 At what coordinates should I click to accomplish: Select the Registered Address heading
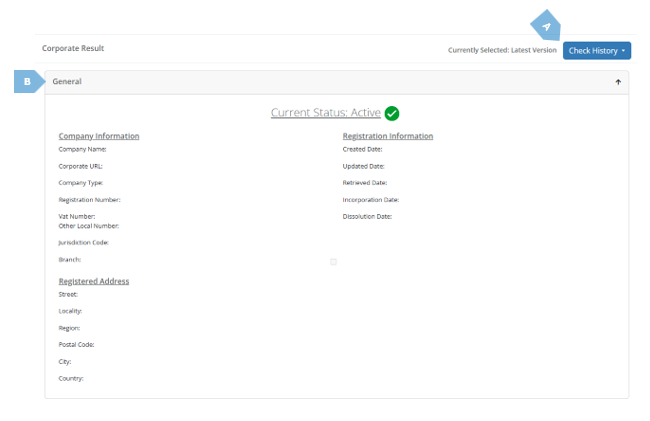[94, 281]
